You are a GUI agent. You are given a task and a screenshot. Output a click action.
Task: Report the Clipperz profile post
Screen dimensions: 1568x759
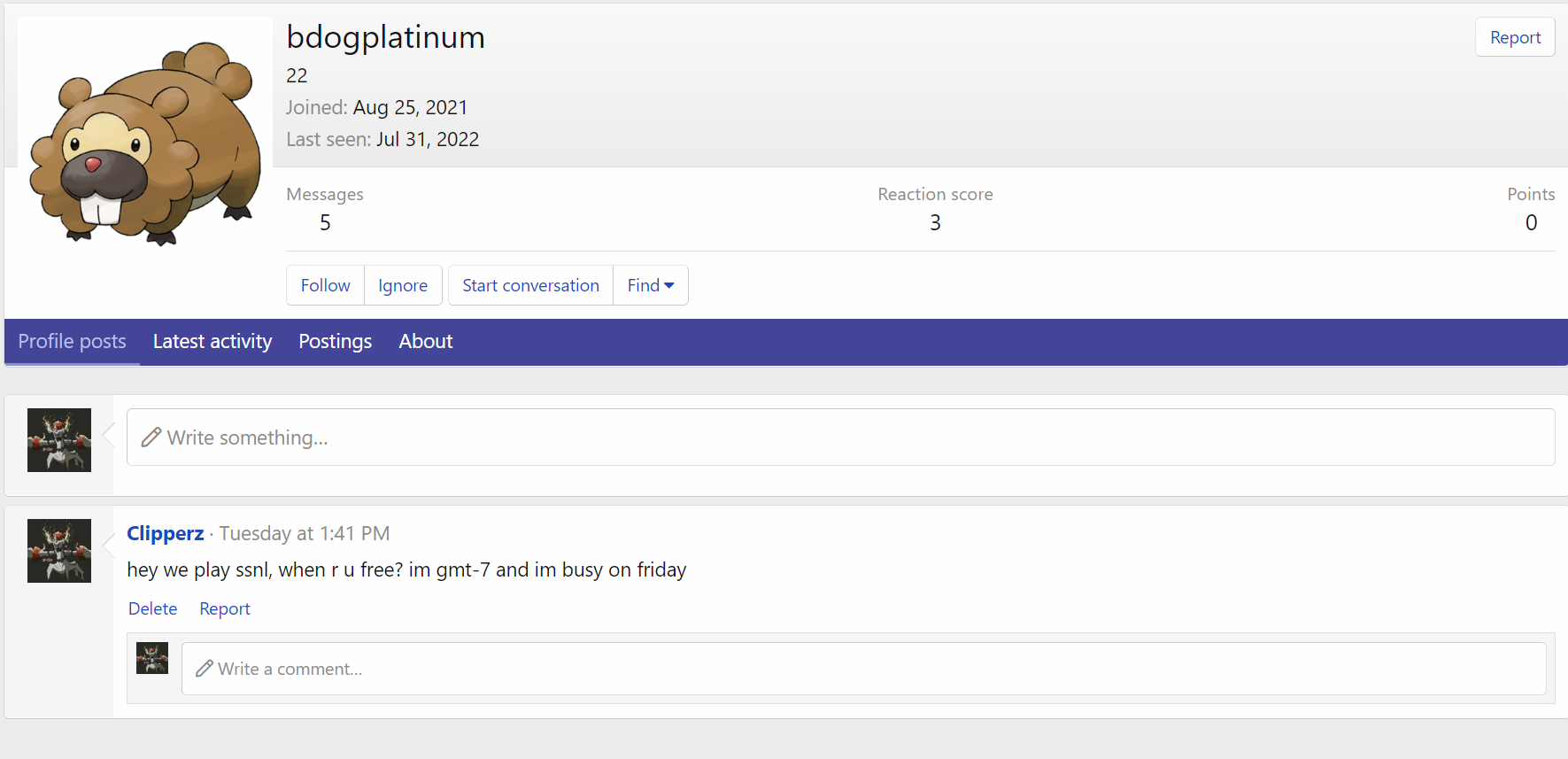click(225, 608)
